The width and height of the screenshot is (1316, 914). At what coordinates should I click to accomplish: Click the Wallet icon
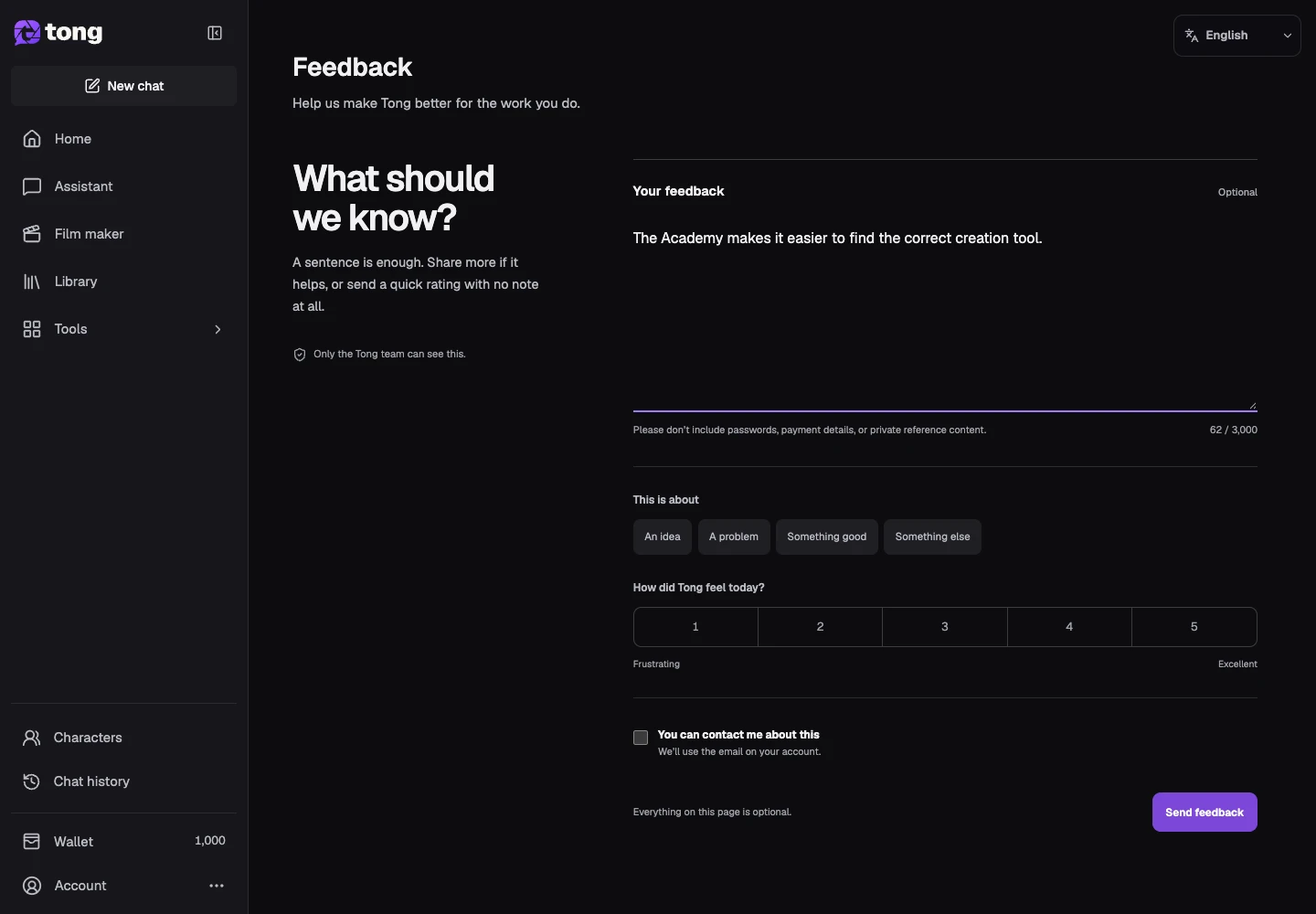[x=32, y=841]
